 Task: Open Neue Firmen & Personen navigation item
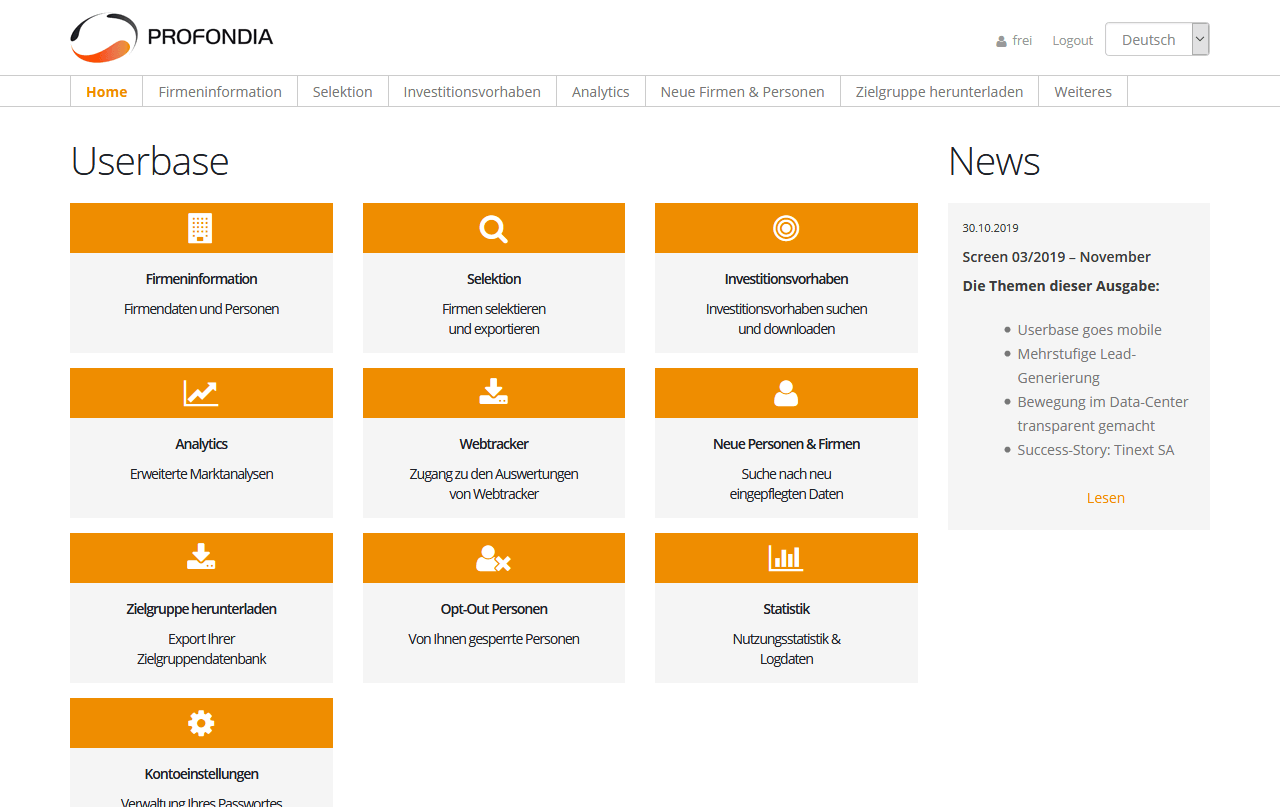click(x=742, y=92)
